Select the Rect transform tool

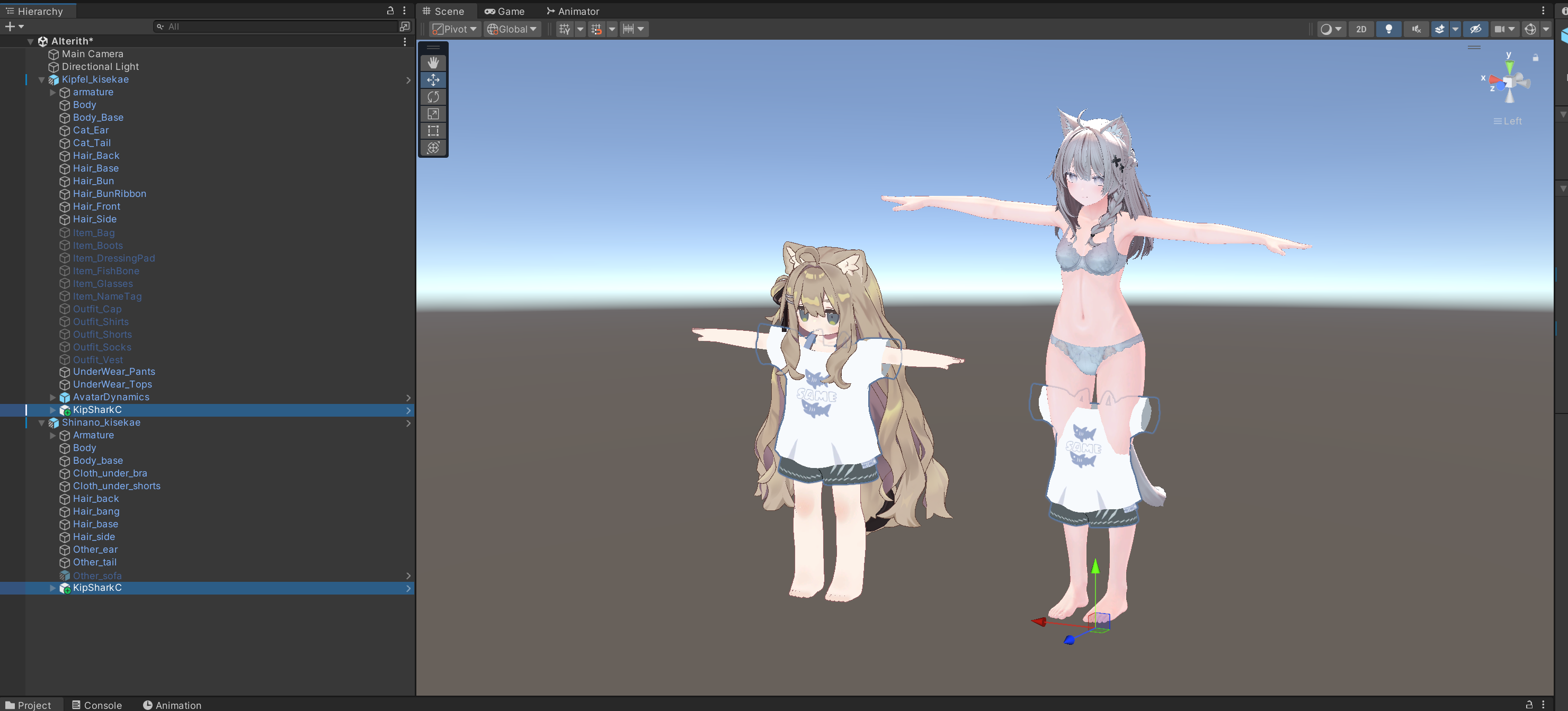[433, 131]
